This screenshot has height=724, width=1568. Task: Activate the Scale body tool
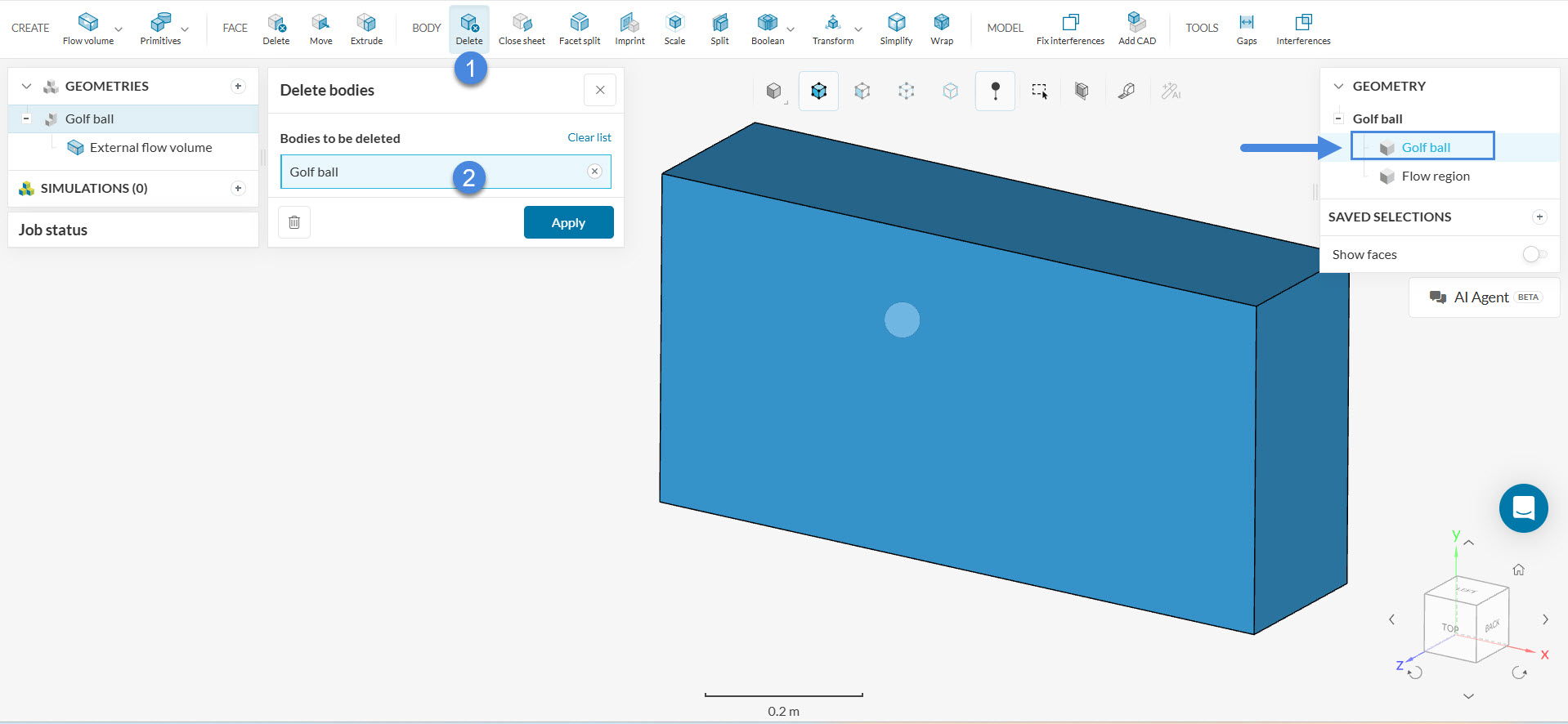coord(674,29)
